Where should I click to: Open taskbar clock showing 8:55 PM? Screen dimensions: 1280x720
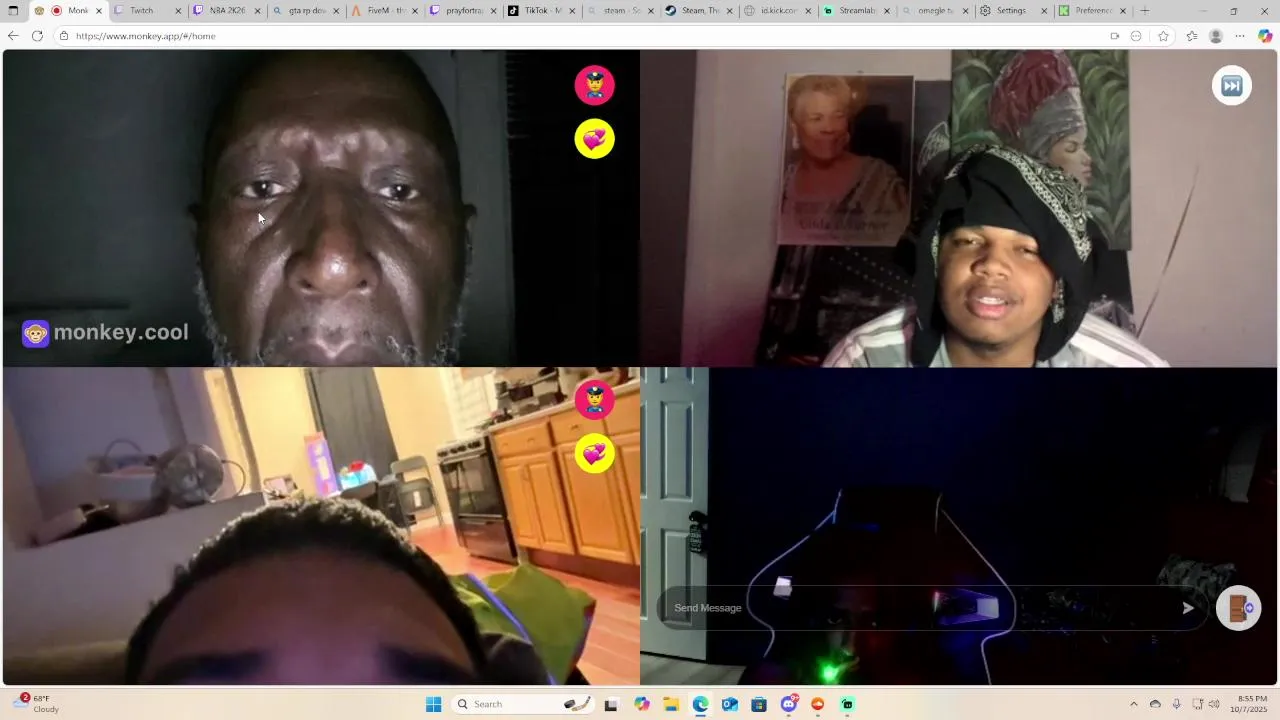pyautogui.click(x=1250, y=704)
